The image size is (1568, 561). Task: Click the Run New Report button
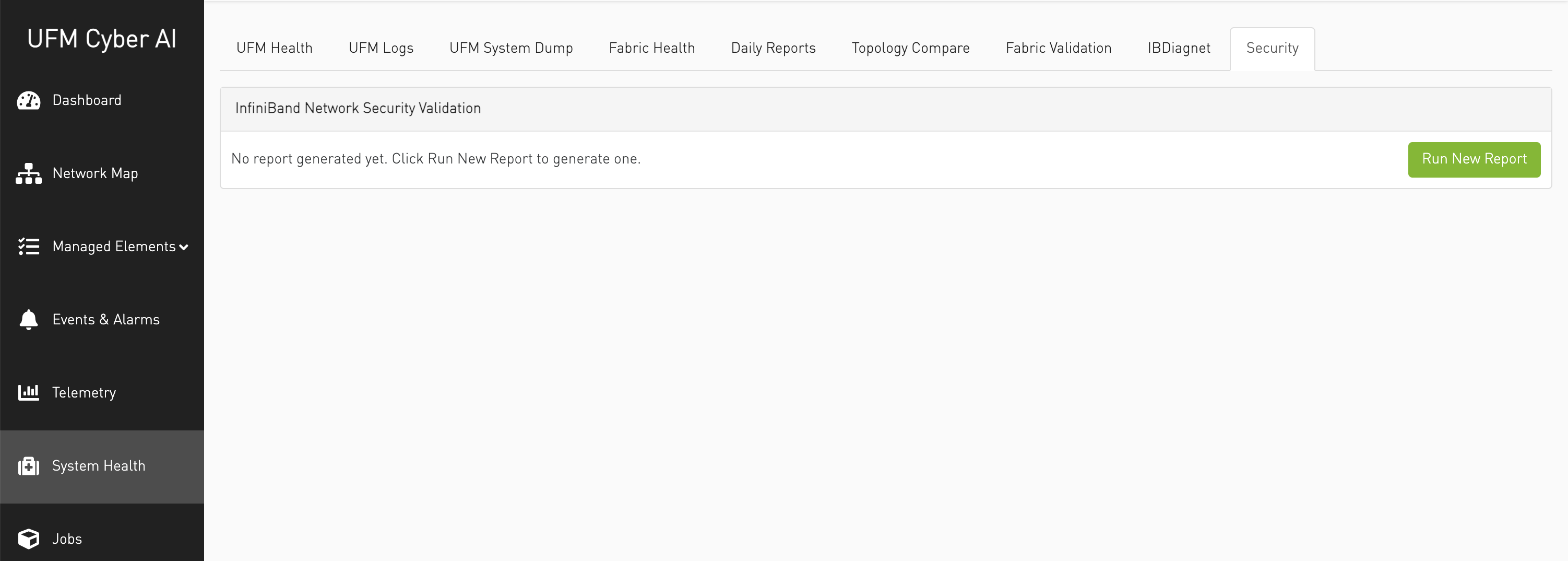[x=1474, y=160]
